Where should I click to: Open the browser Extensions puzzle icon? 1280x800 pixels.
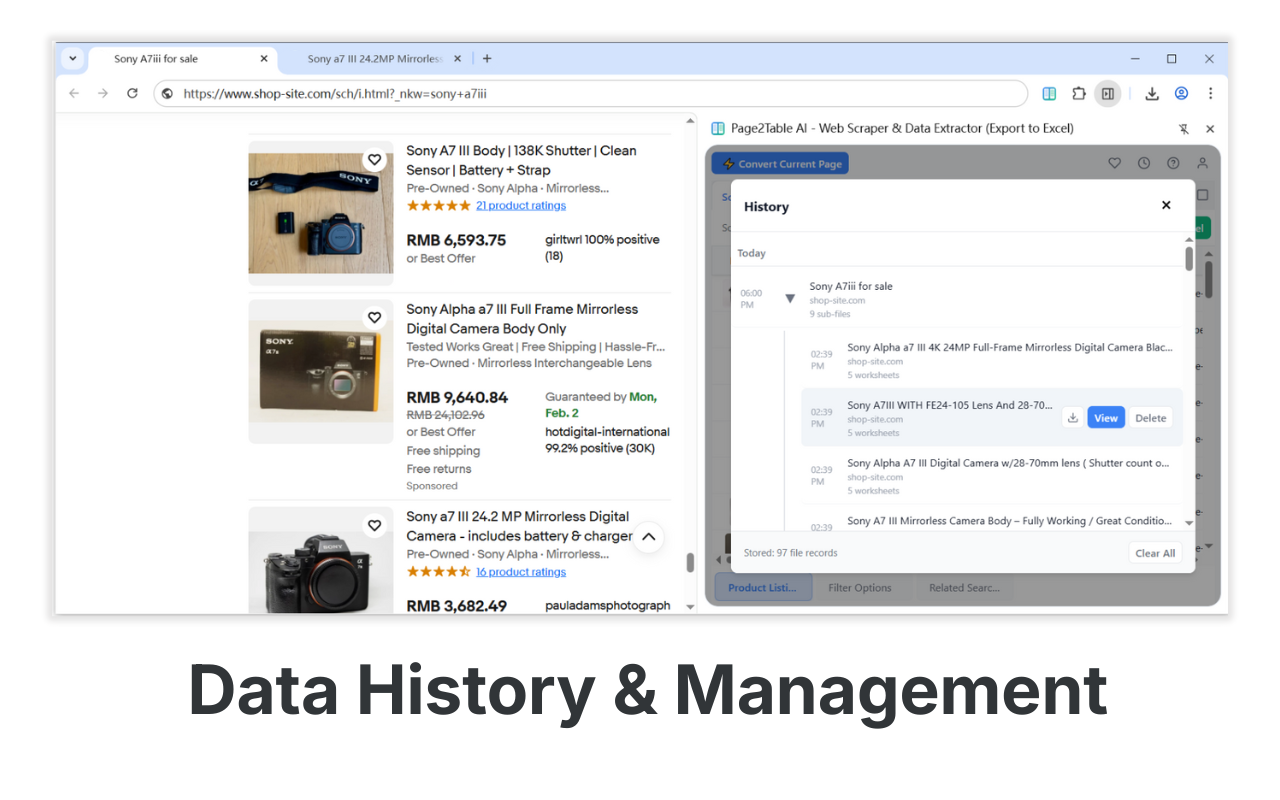click(1078, 93)
